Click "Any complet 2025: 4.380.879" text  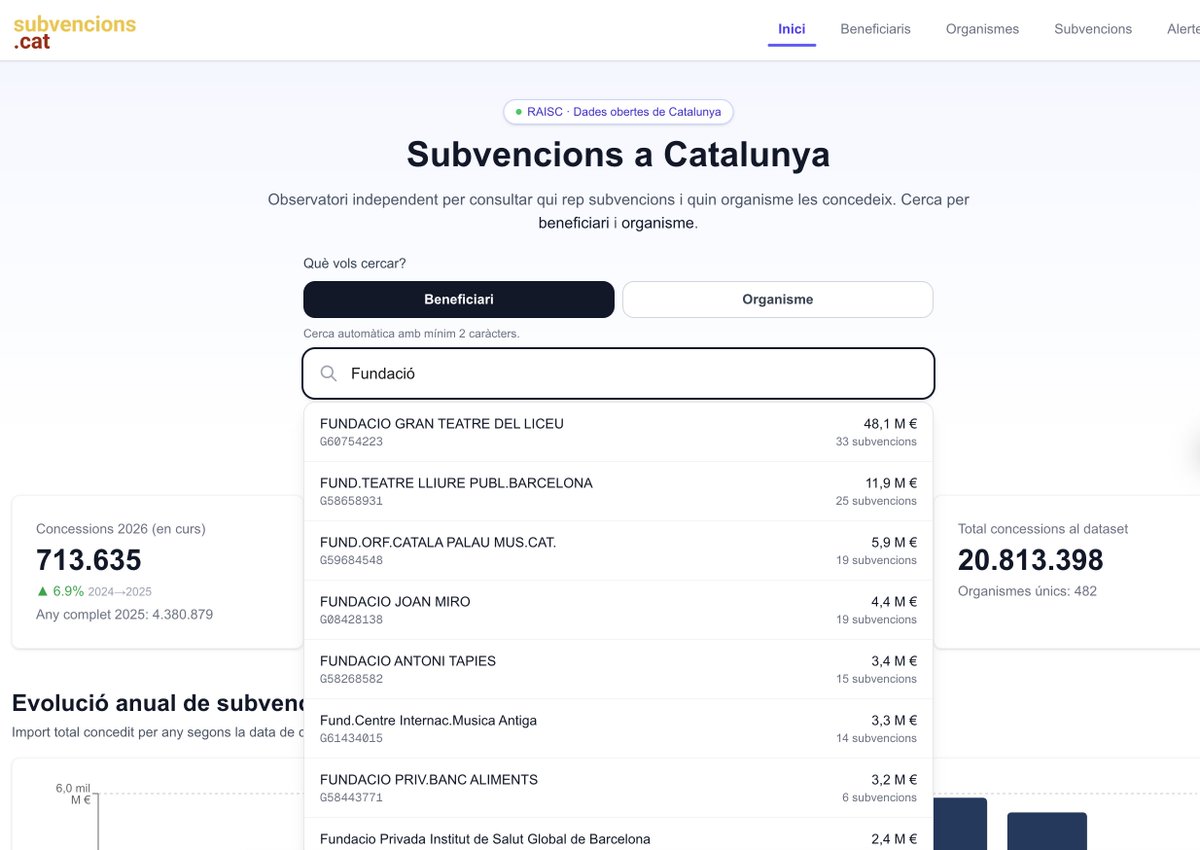point(124,614)
